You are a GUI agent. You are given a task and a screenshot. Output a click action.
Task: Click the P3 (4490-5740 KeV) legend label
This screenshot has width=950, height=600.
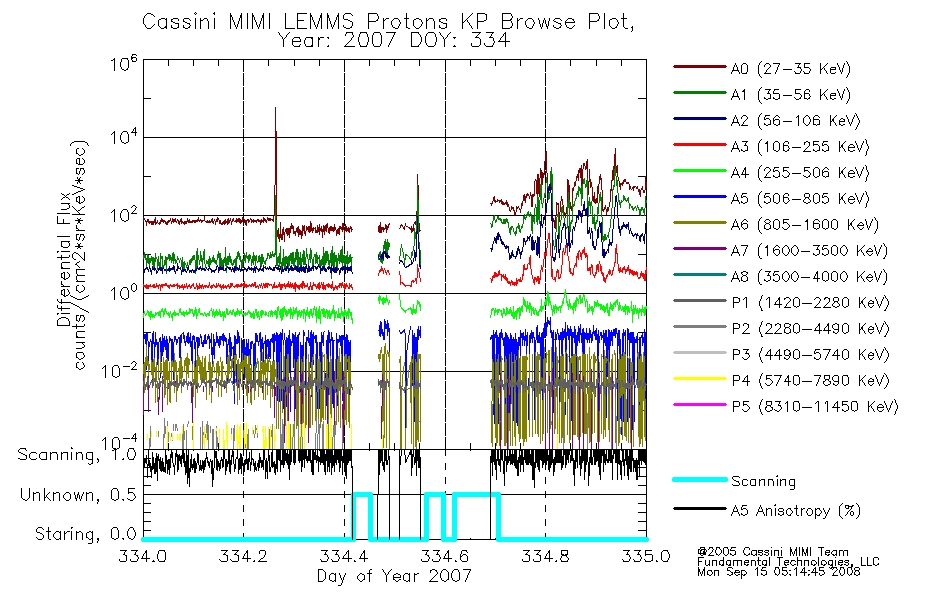810,355
